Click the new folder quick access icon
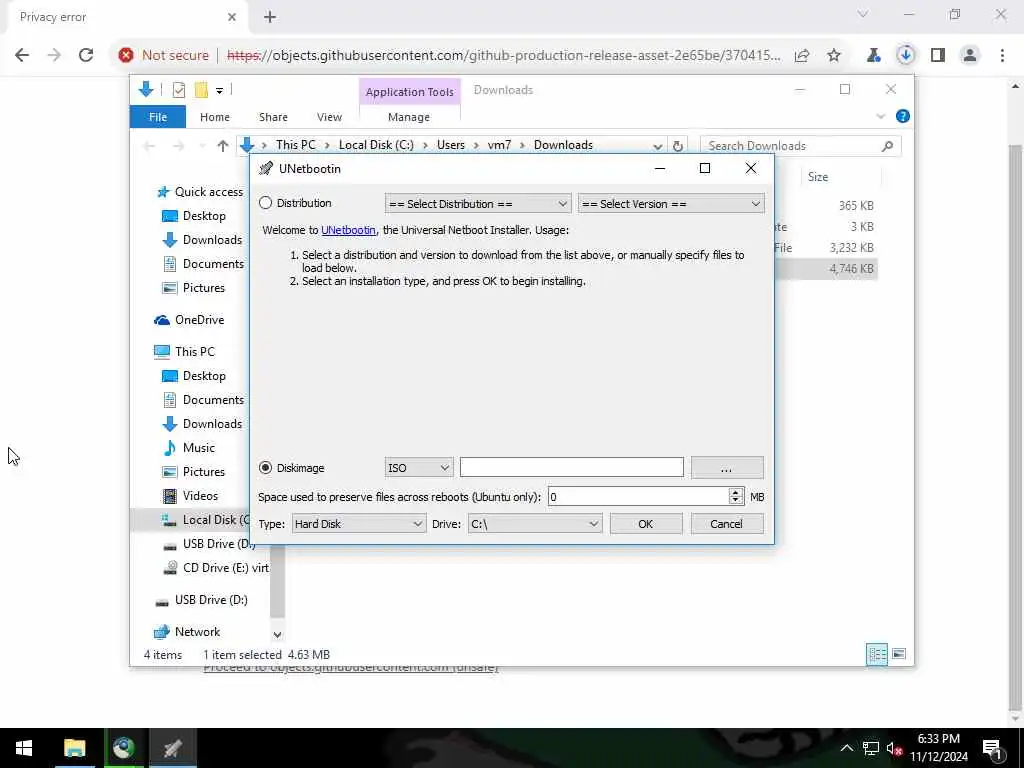1024x768 pixels. (x=201, y=90)
